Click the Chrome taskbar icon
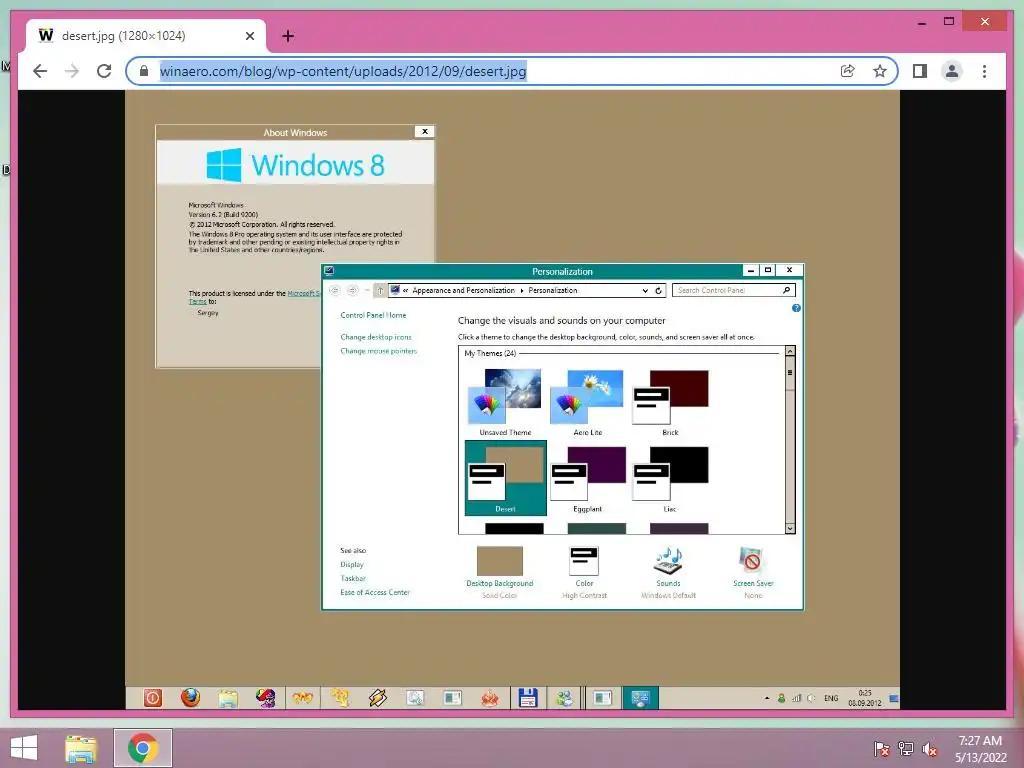Image resolution: width=1024 pixels, height=768 pixels. click(x=143, y=748)
